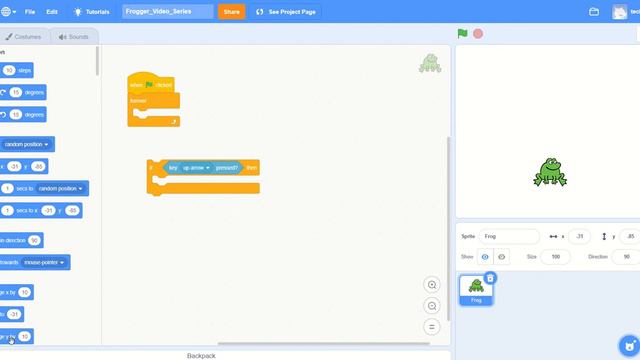This screenshot has height=360, width=640.
Task: Open My Stuff folder icon
Action: click(x=594, y=12)
